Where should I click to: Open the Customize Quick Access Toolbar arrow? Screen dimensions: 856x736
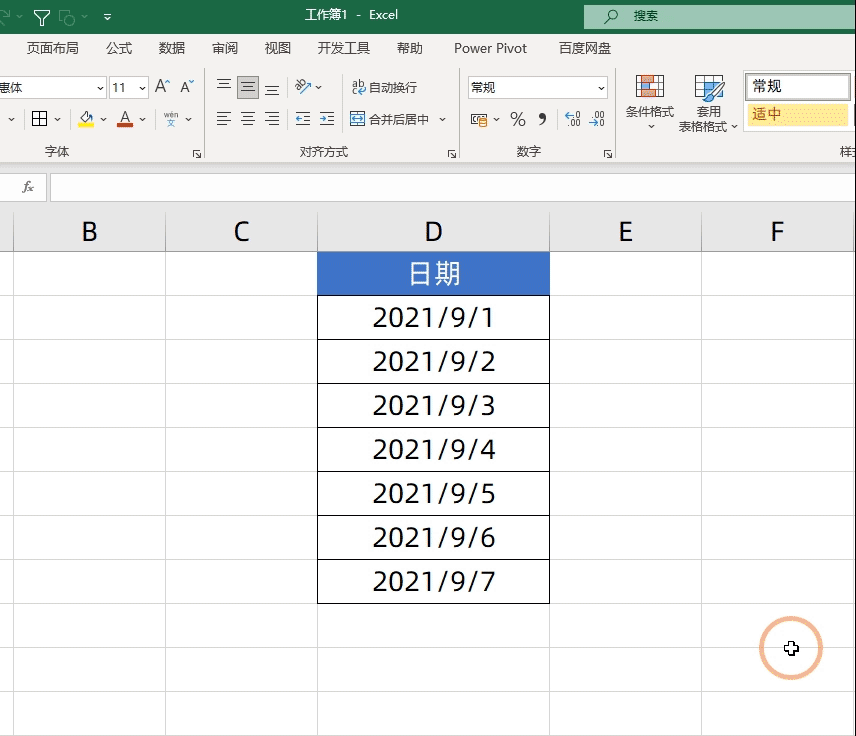pyautogui.click(x=108, y=17)
